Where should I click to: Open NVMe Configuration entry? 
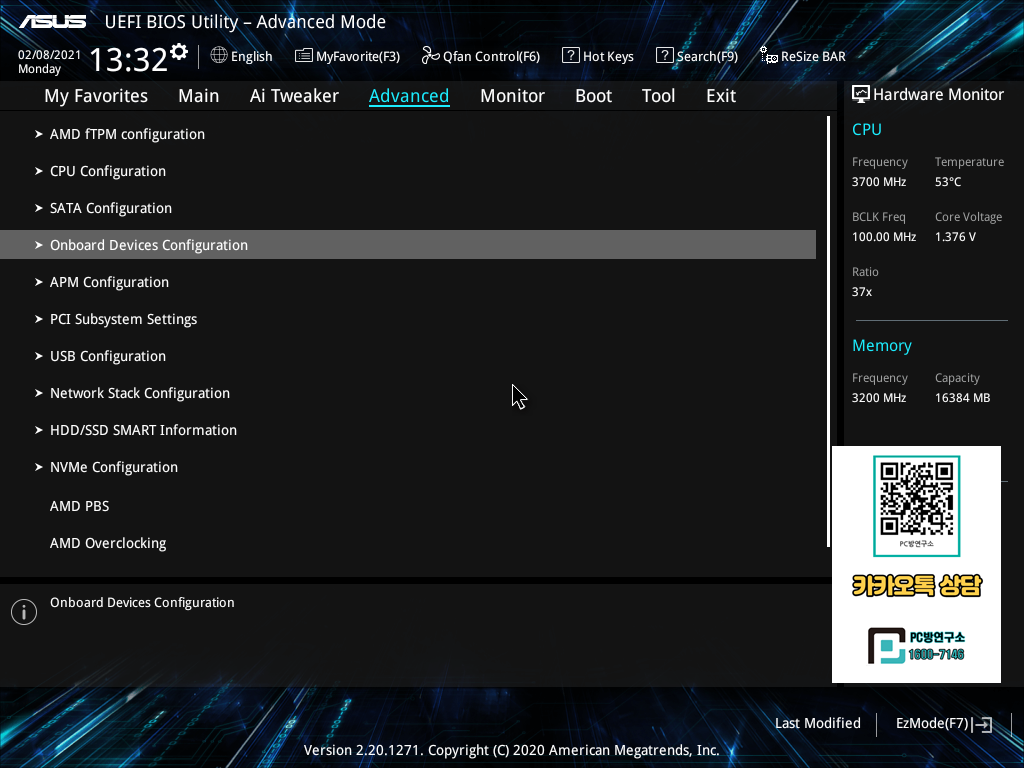pyautogui.click(x=114, y=468)
